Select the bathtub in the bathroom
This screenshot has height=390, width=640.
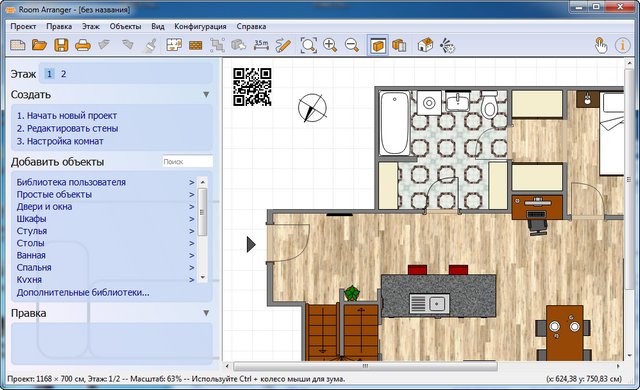pyautogui.click(x=394, y=123)
